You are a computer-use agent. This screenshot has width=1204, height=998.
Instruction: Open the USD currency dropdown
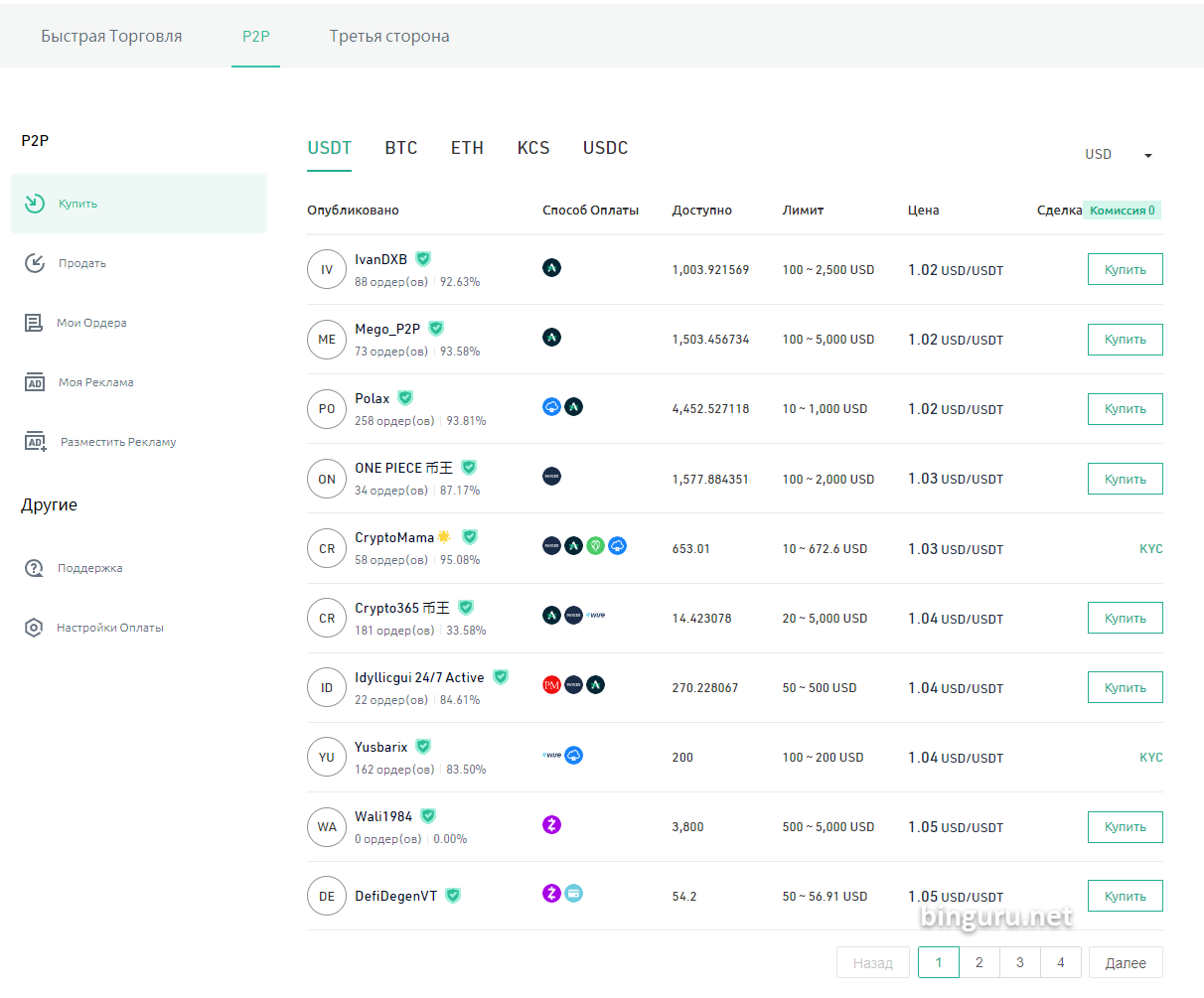pyautogui.click(x=1119, y=155)
